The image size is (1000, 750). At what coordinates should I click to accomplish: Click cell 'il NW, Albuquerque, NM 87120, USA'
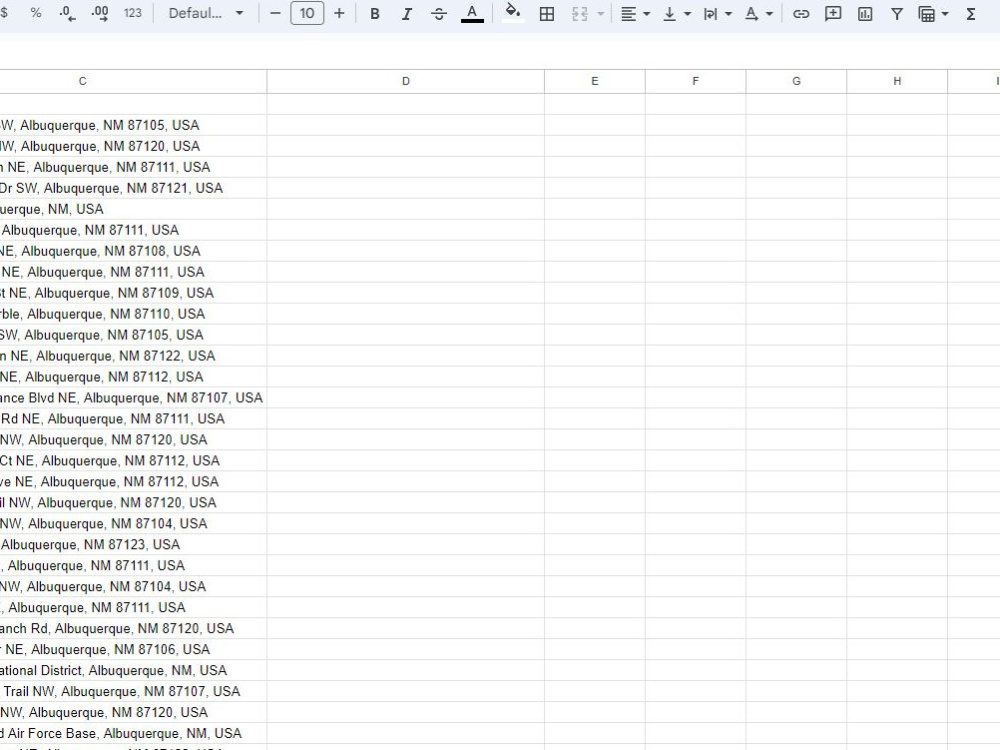pos(133,503)
